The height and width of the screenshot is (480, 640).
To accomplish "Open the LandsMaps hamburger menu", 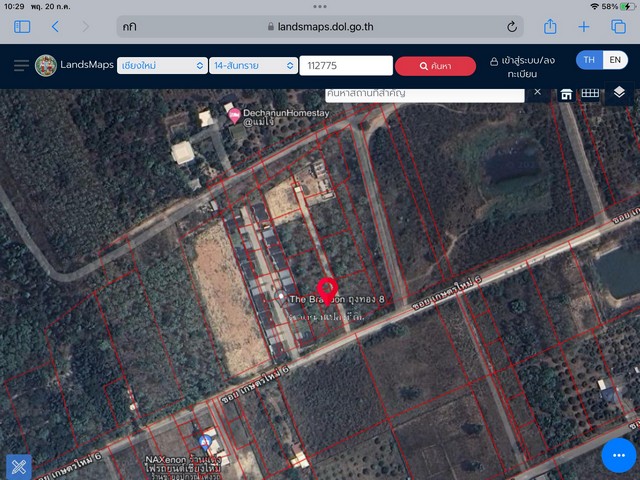I will [21, 65].
